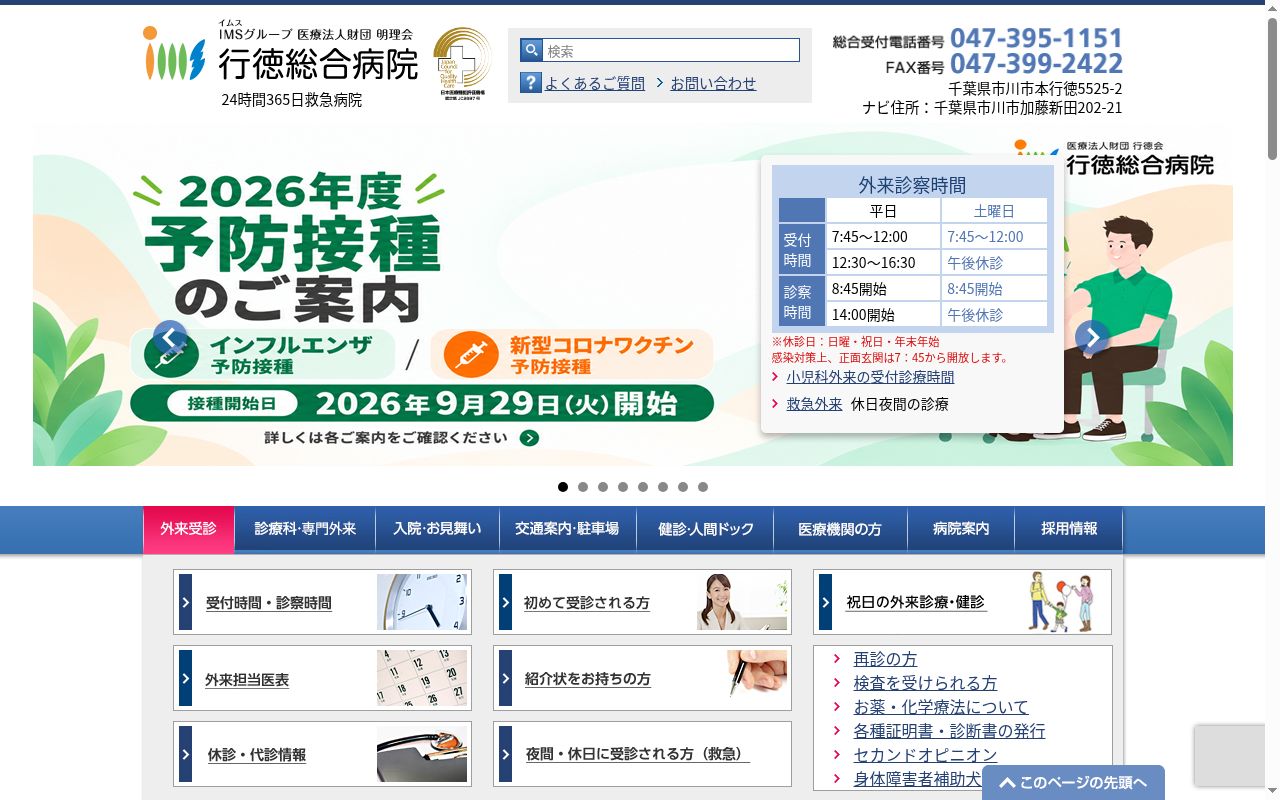Screen dimensions: 1280x800
Task: Open the お問い合わせ link
Action: (713, 84)
